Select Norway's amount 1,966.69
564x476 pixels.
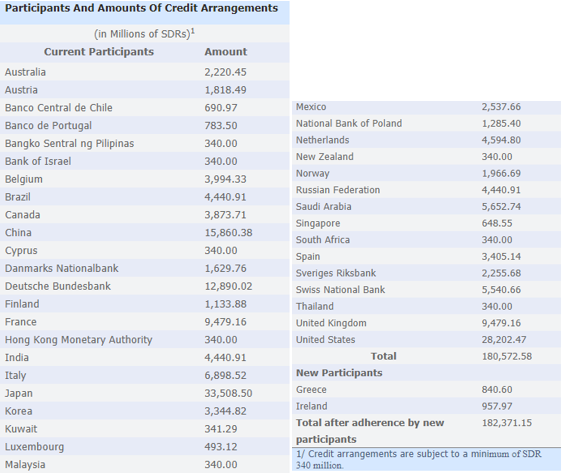point(501,173)
